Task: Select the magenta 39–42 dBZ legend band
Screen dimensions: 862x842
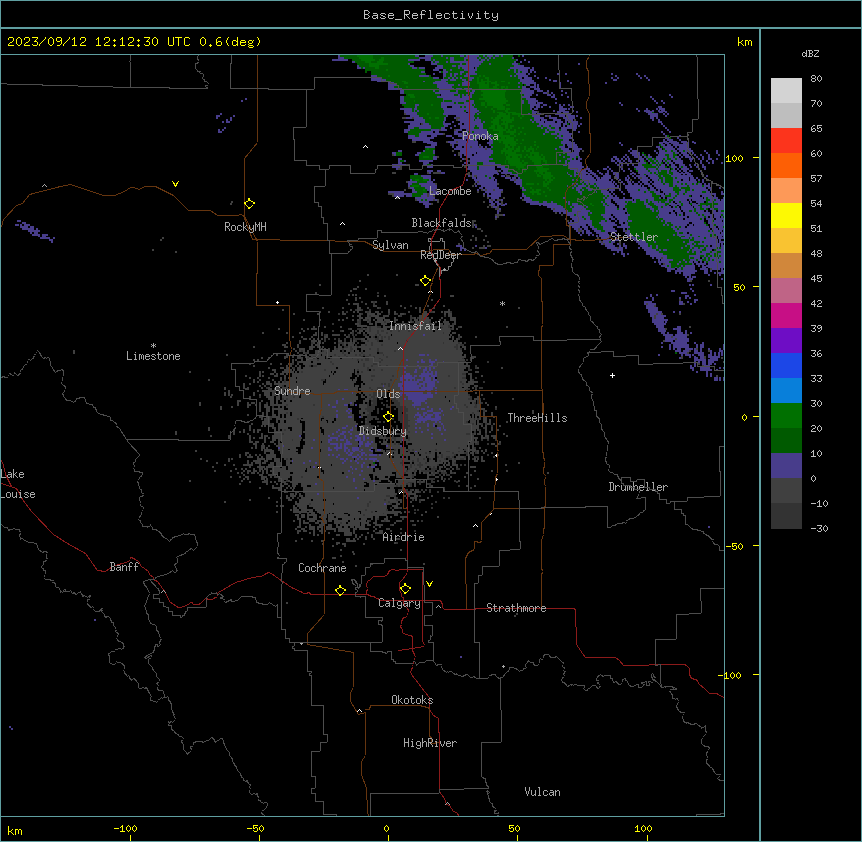Action: click(786, 315)
